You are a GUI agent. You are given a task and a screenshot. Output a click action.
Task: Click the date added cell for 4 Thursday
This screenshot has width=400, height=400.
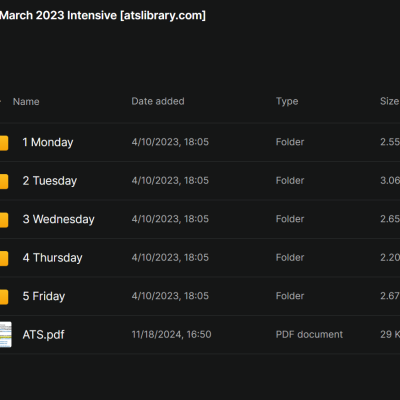[x=170, y=257]
